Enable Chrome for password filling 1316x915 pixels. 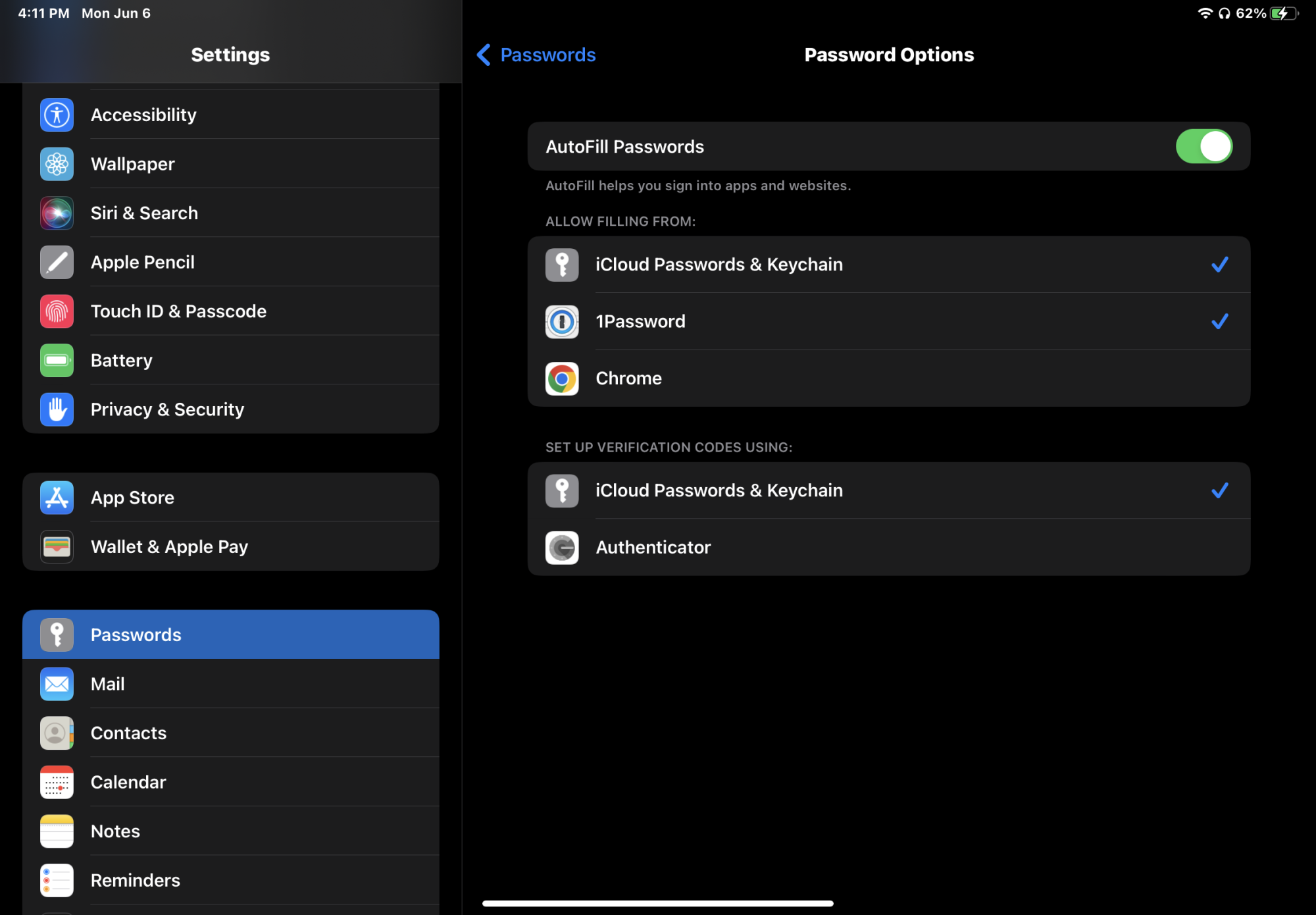pos(888,379)
